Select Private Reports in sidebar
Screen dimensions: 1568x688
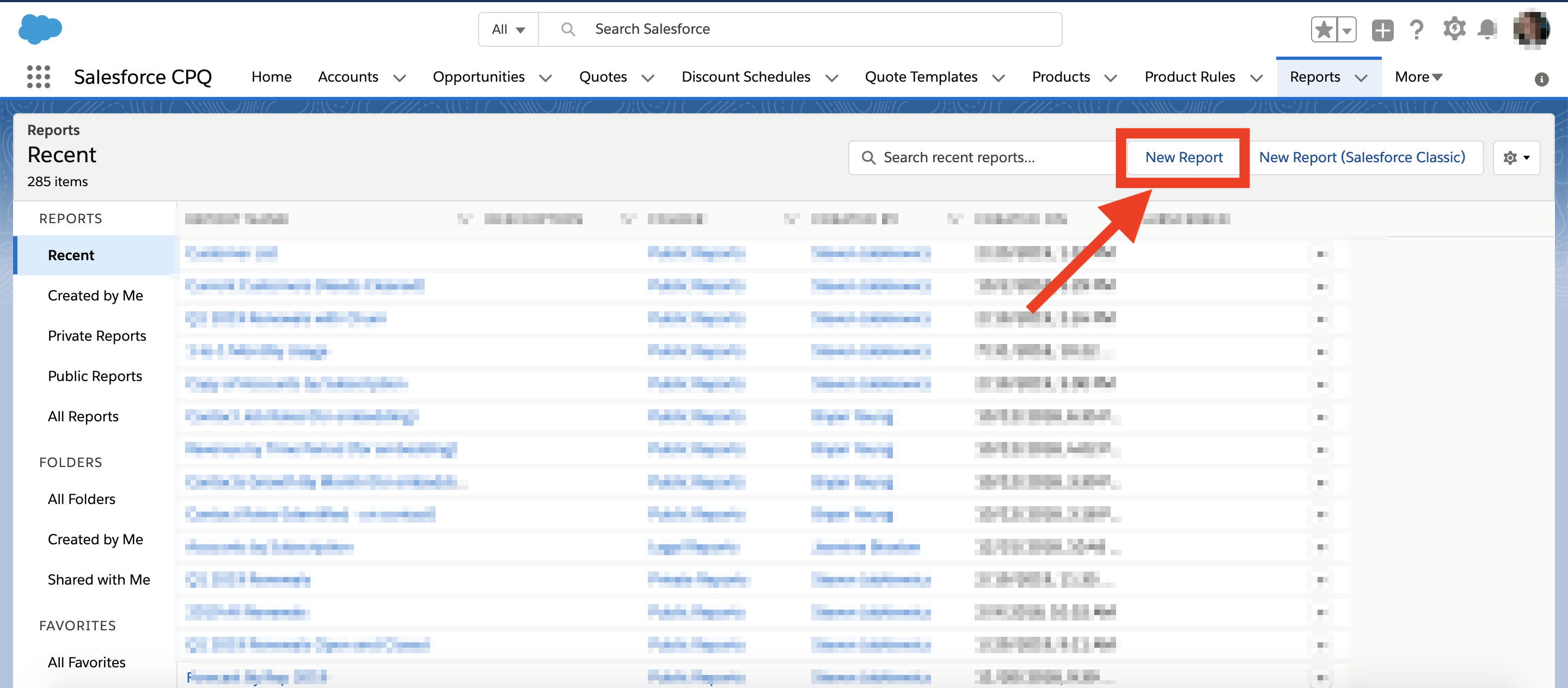coord(97,336)
